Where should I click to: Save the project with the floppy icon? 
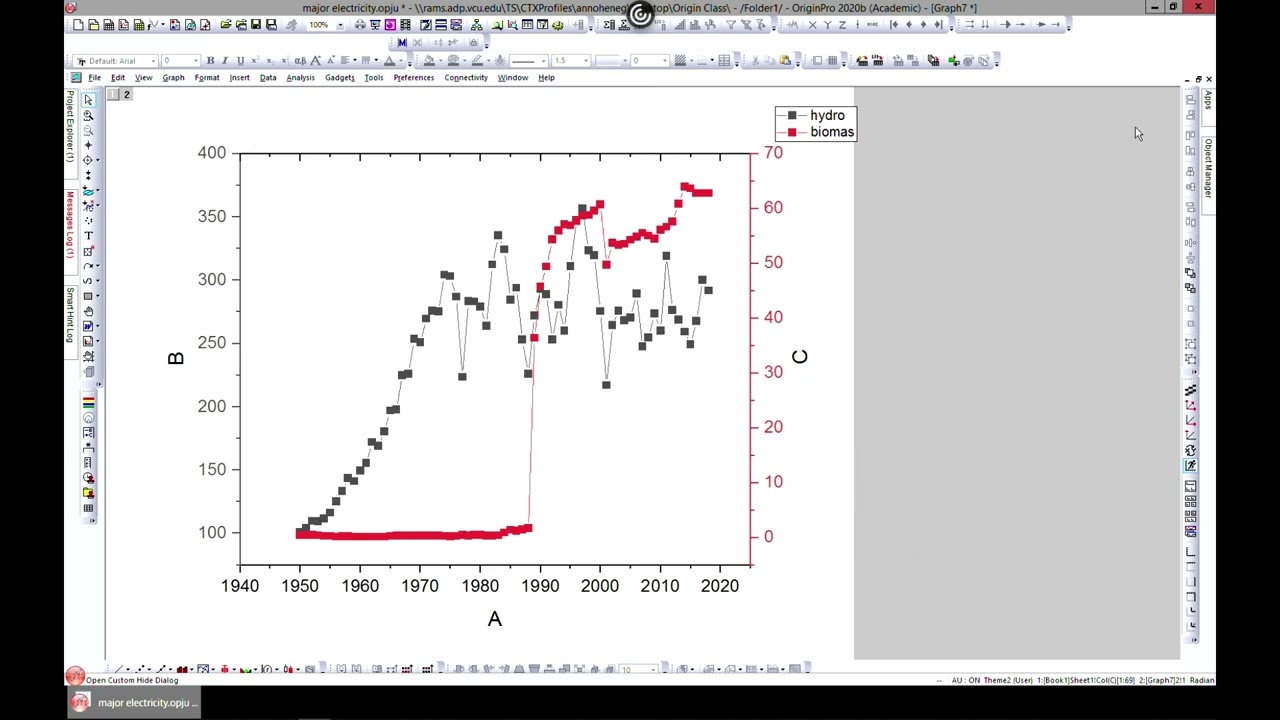point(256,24)
